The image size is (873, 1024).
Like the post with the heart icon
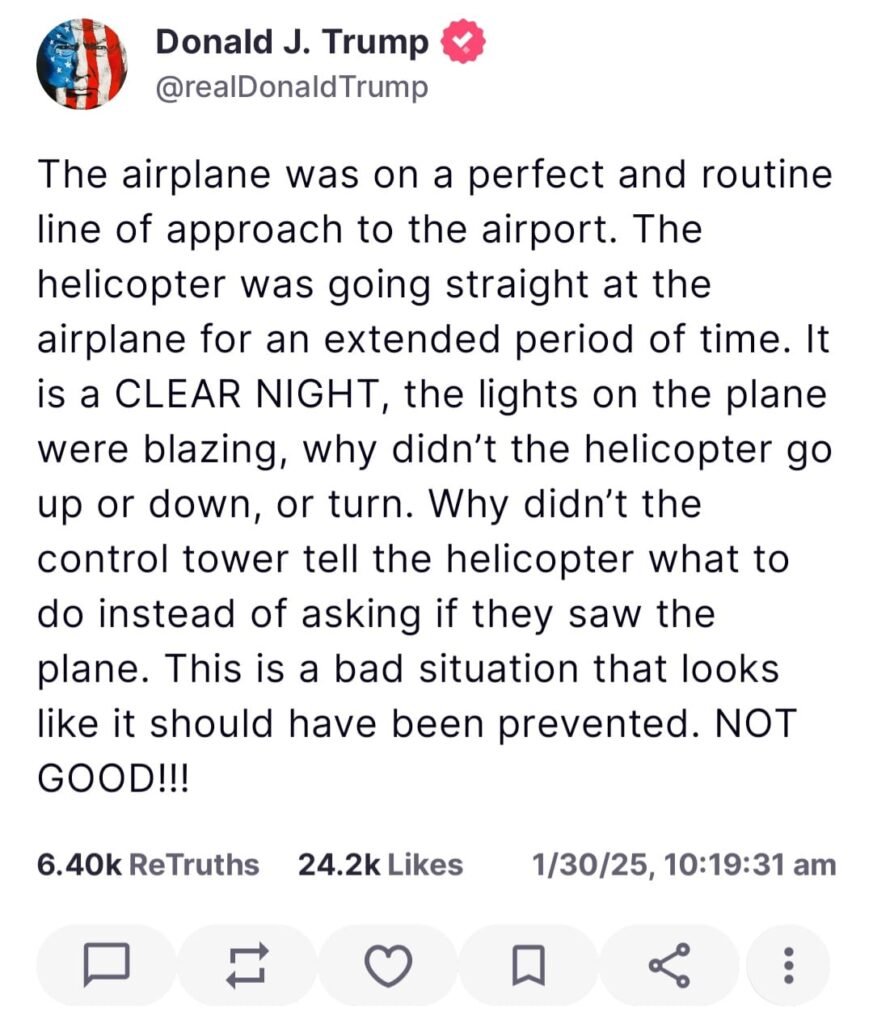coord(387,965)
